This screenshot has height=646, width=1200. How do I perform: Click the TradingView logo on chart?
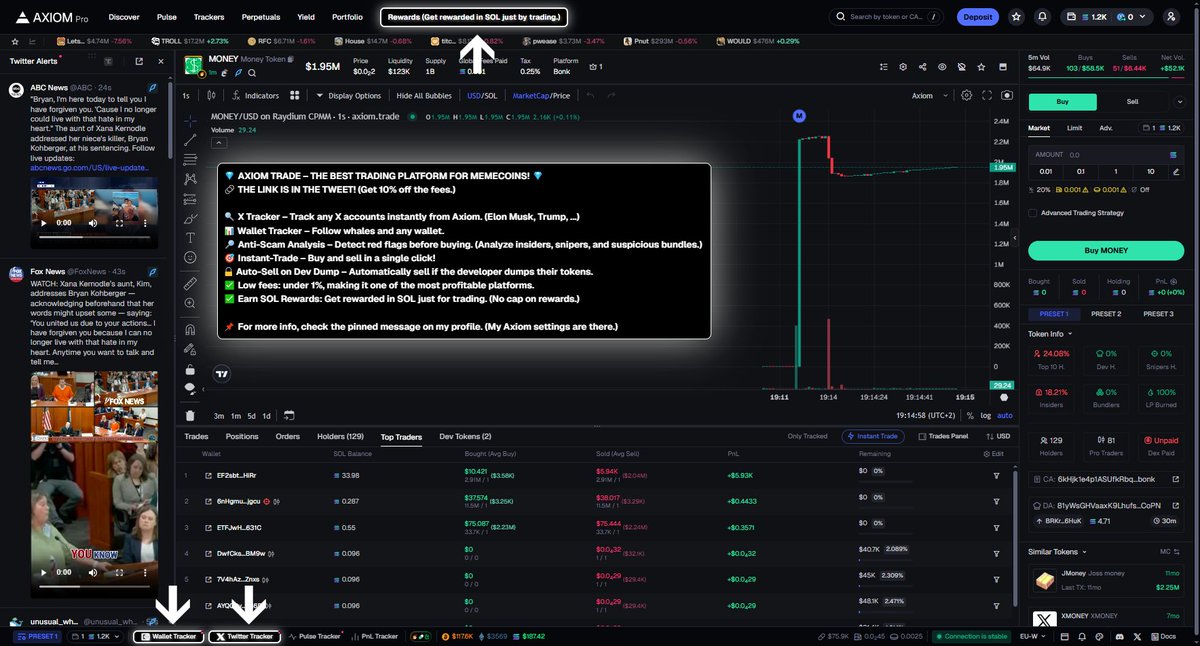pos(222,374)
